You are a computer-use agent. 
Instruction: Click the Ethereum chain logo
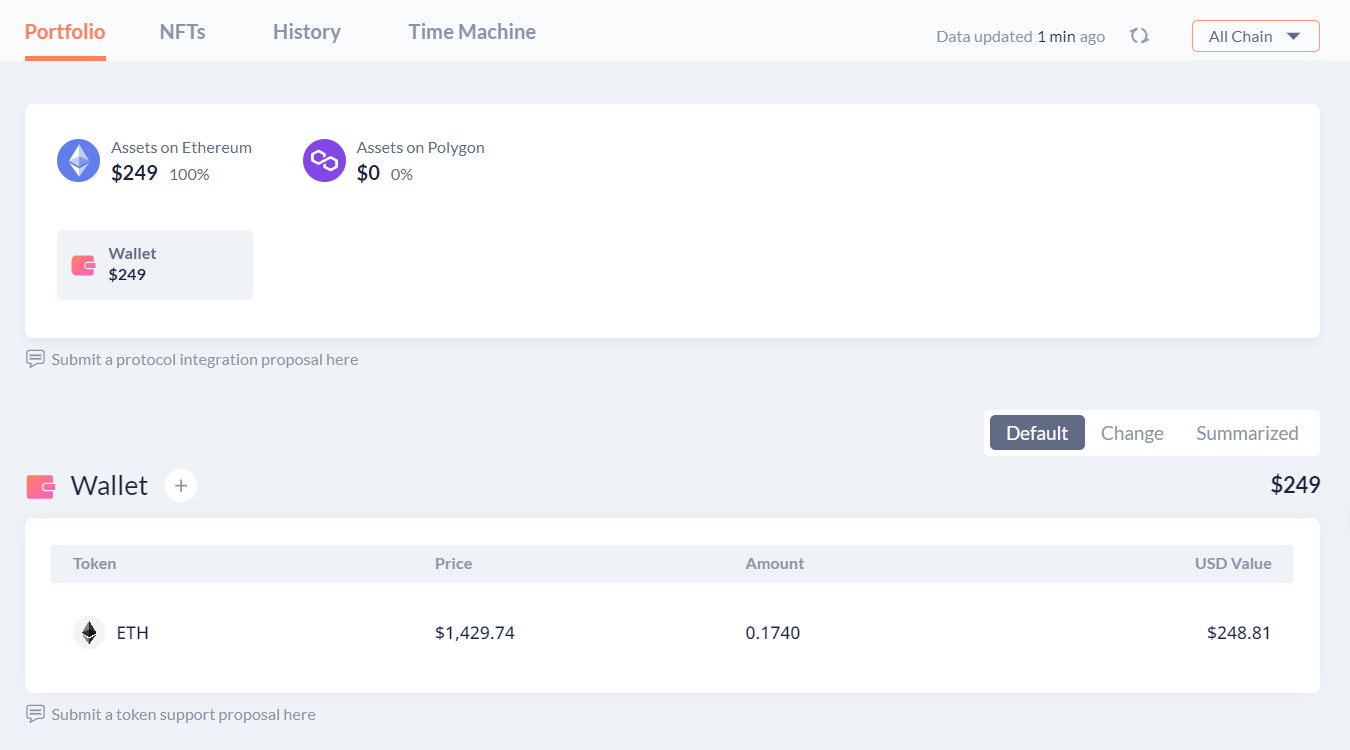coord(78,160)
